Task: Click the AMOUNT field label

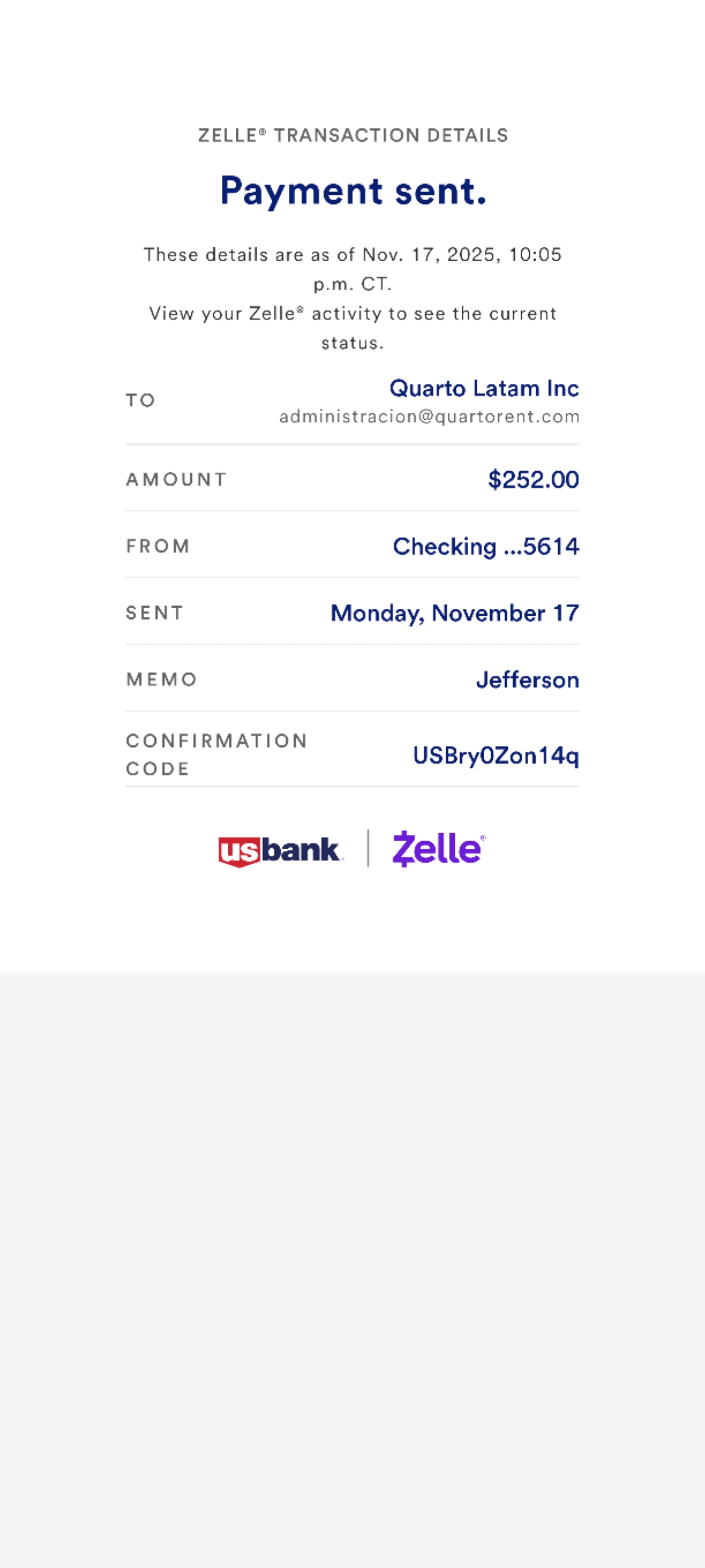Action: point(176,480)
